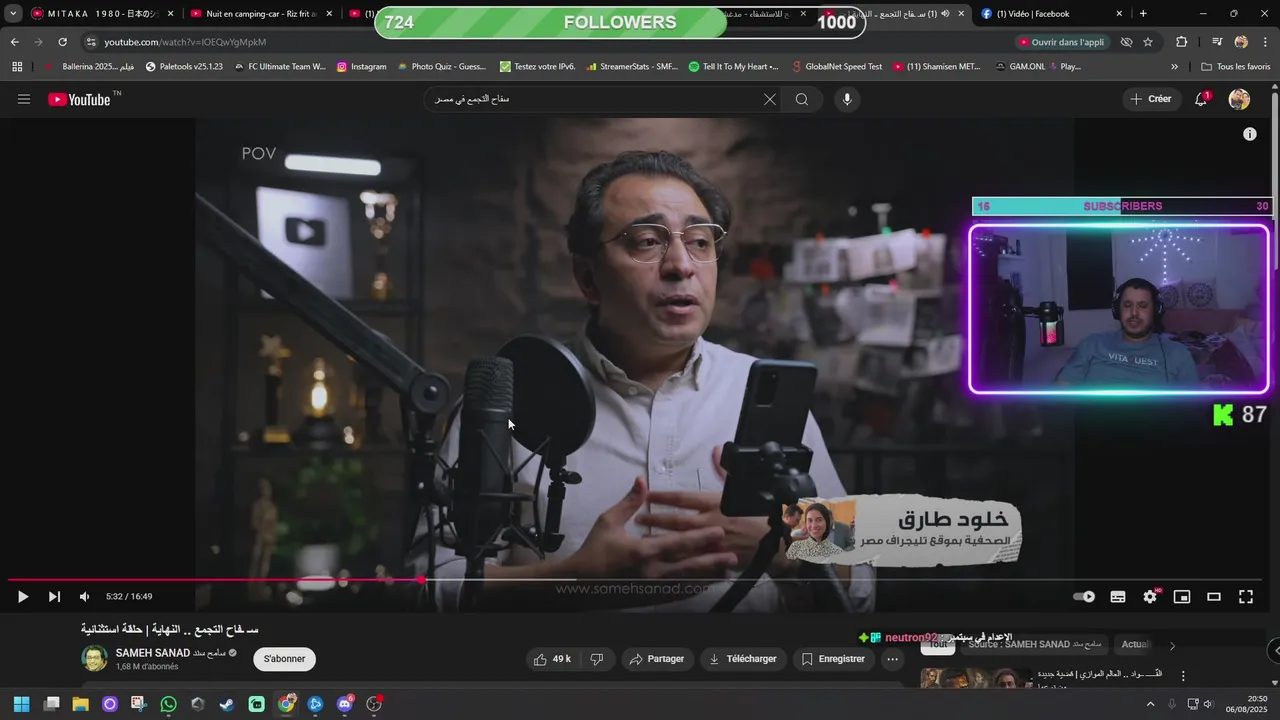Dislike the video

[x=597, y=659]
